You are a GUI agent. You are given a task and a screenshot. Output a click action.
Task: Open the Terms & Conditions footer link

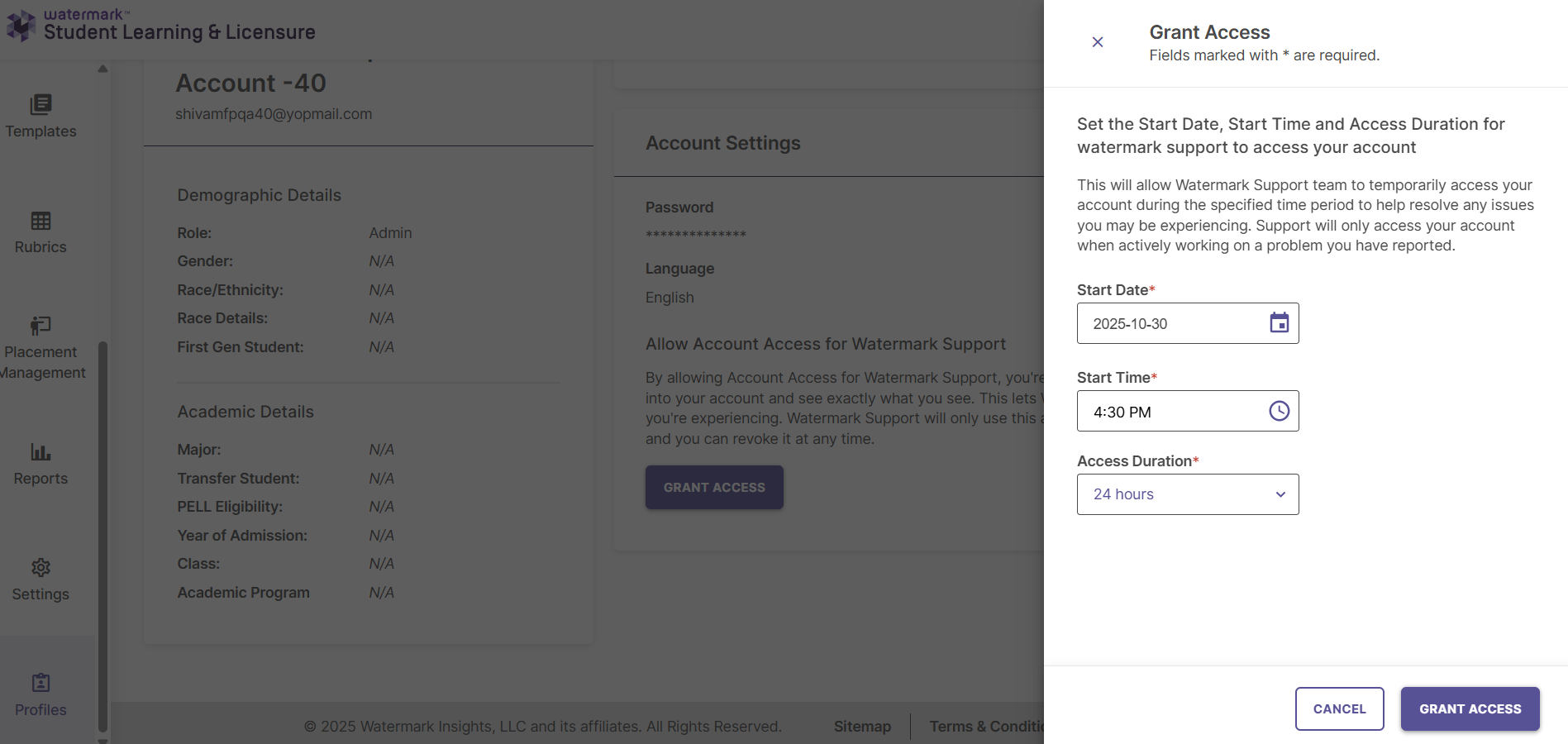pyautogui.click(x=987, y=726)
